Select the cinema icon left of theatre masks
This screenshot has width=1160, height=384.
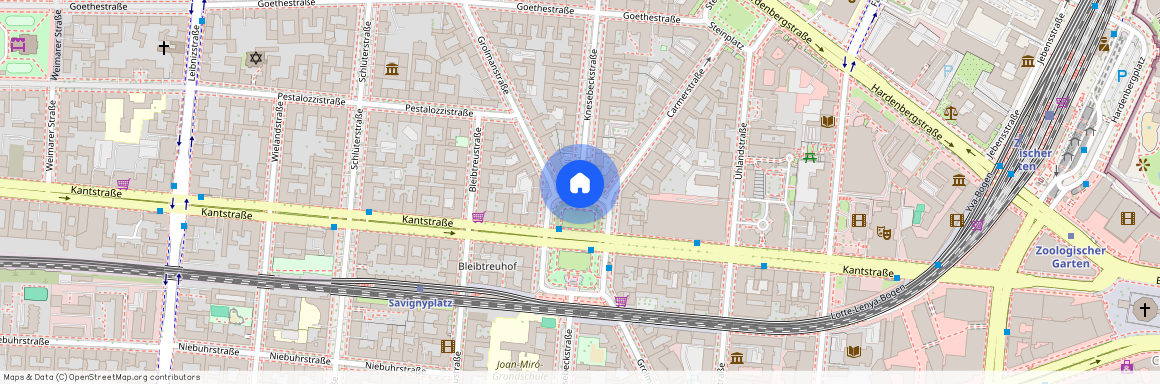(x=858, y=220)
